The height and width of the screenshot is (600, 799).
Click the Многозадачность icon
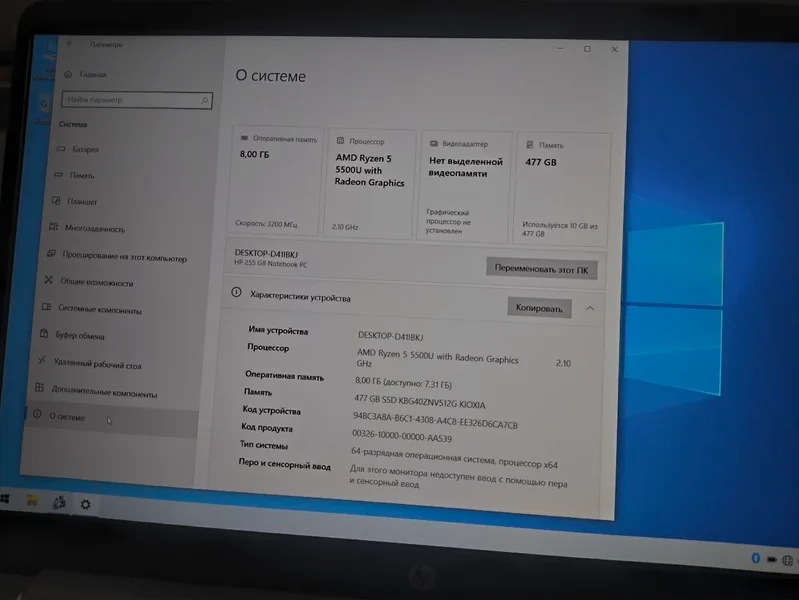54,227
